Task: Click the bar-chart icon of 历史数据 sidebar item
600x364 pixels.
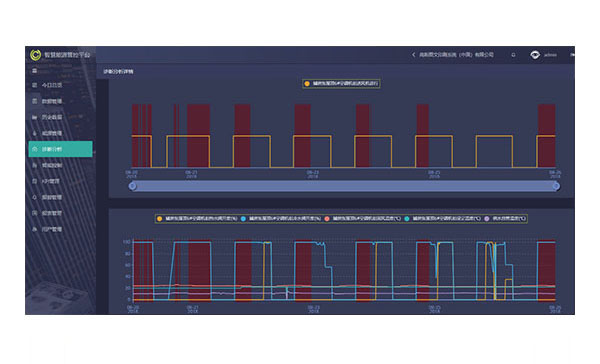Action: point(34,117)
